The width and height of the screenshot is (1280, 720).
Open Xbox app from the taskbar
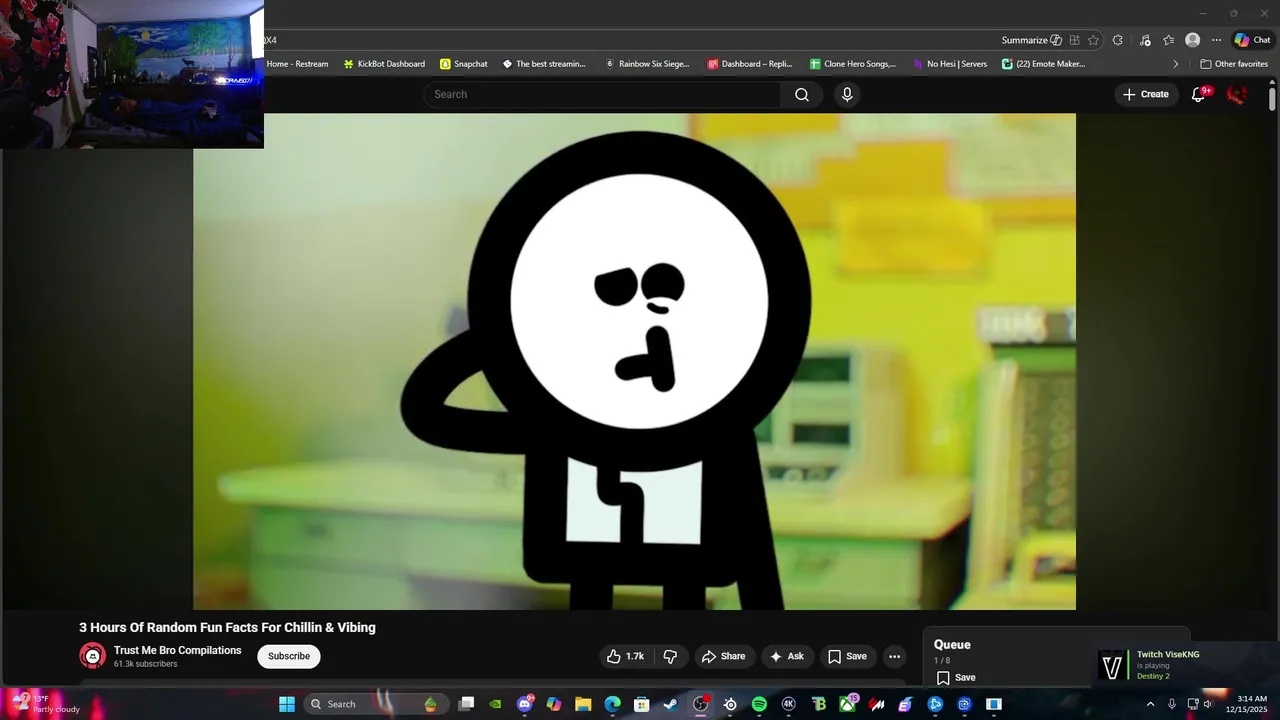coord(847,704)
